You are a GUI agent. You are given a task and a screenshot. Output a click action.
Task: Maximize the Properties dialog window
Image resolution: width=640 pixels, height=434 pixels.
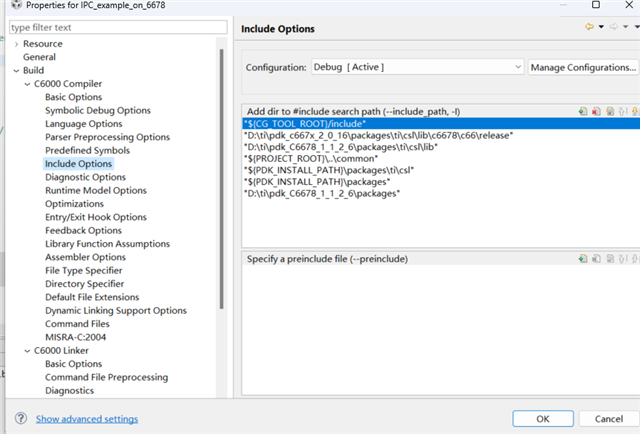pyautogui.click(x=596, y=5)
